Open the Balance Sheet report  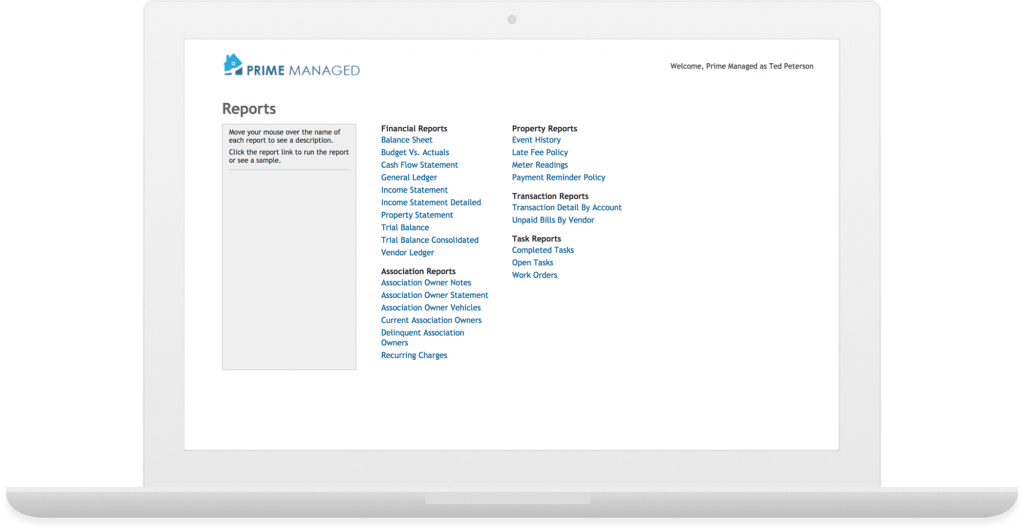[x=407, y=140]
